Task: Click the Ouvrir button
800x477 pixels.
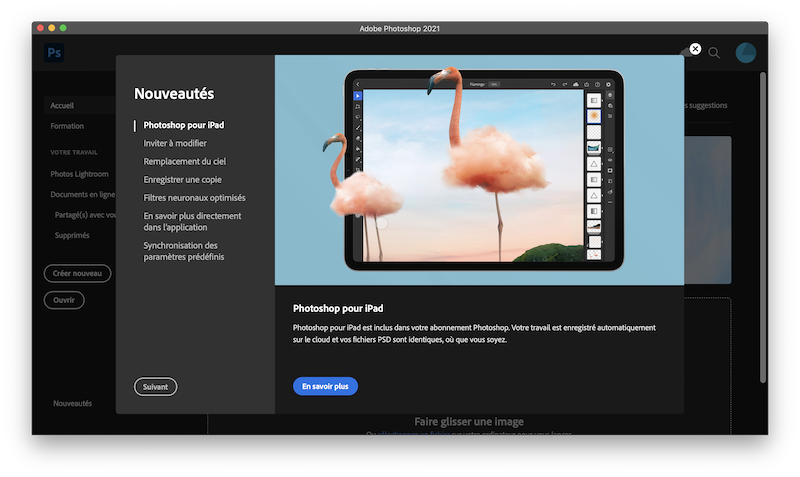Action: (x=64, y=300)
